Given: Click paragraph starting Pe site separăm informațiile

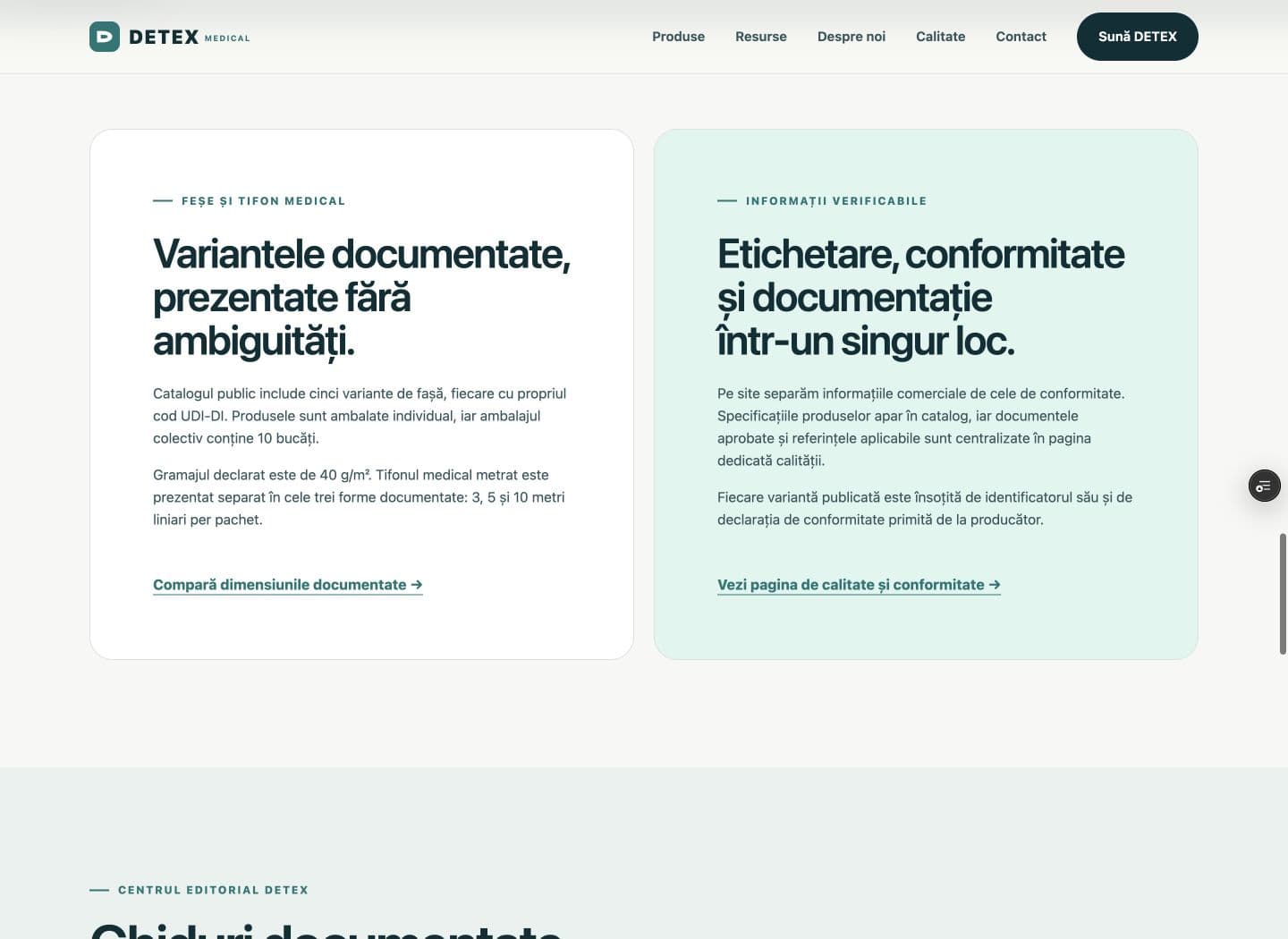Looking at the screenshot, I should 921,427.
